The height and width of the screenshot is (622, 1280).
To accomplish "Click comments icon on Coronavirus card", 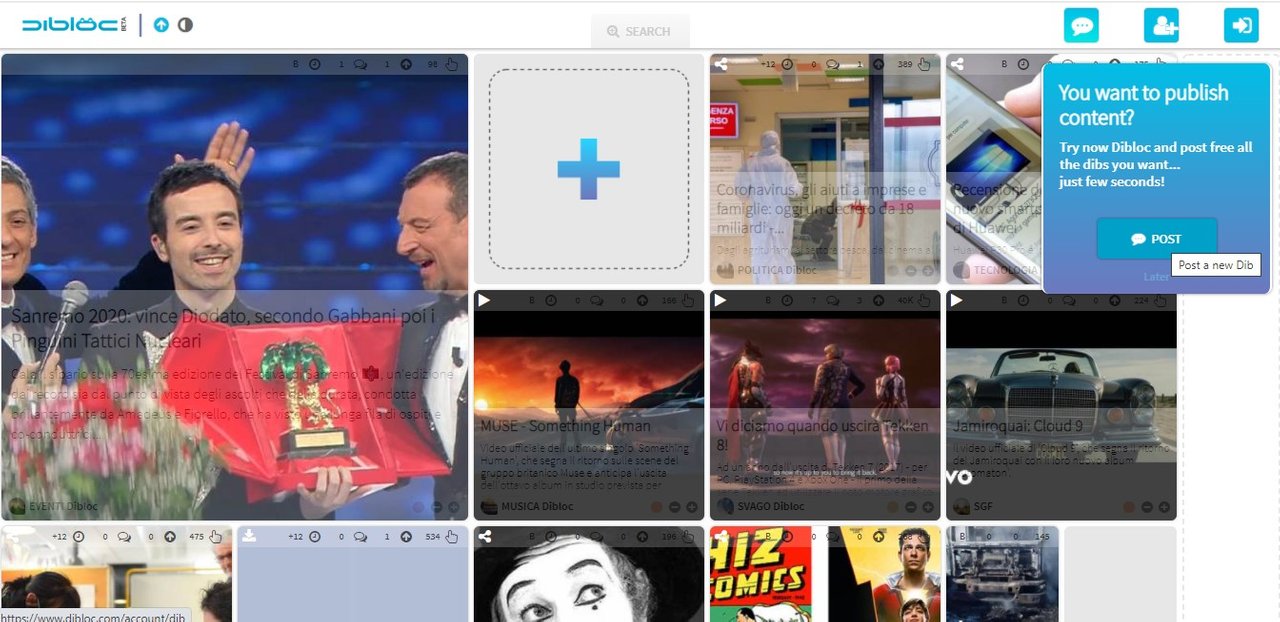I will coord(832,64).
